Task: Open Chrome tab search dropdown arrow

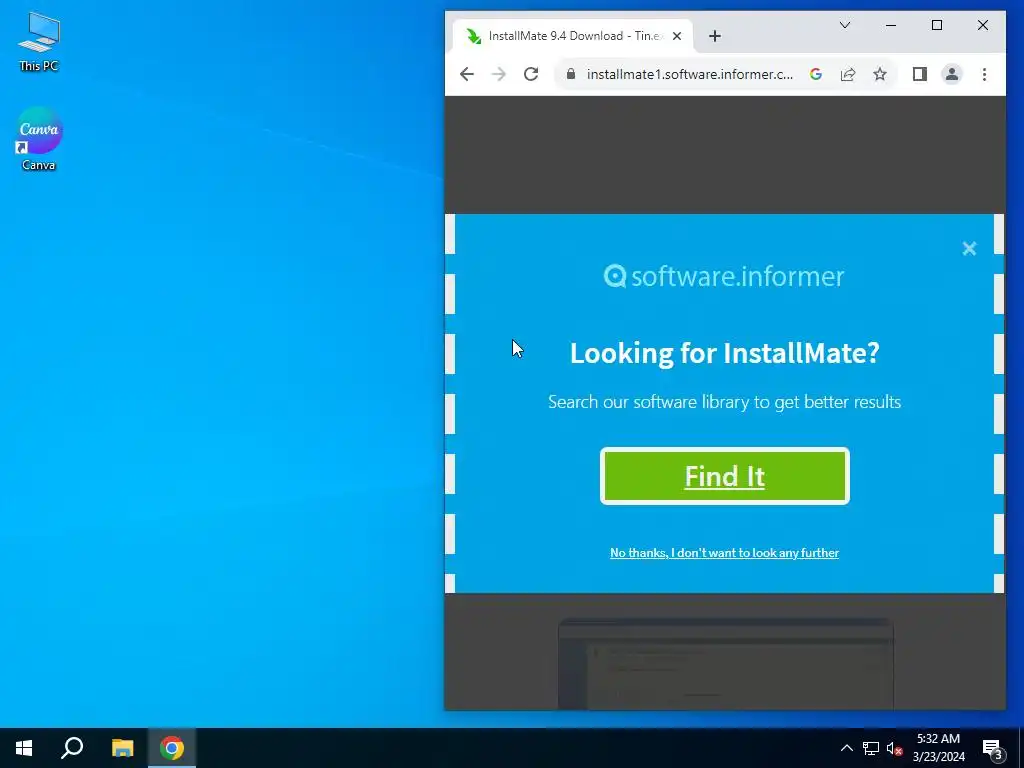Action: pos(844,25)
